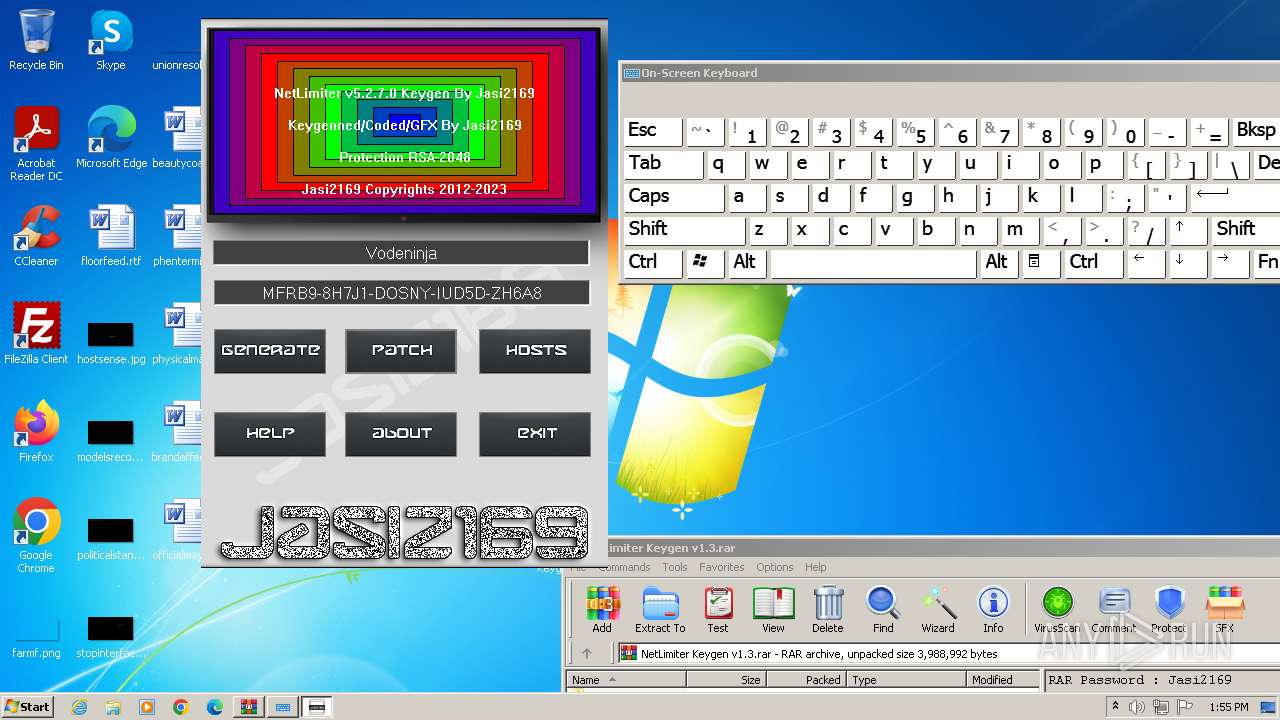This screenshot has height=720, width=1280.
Task: Click the WinRAR SFX icon
Action: 1225,610
